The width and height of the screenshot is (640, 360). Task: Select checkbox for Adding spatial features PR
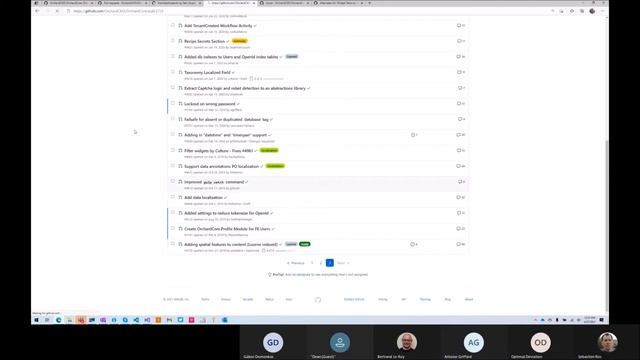[173, 244]
